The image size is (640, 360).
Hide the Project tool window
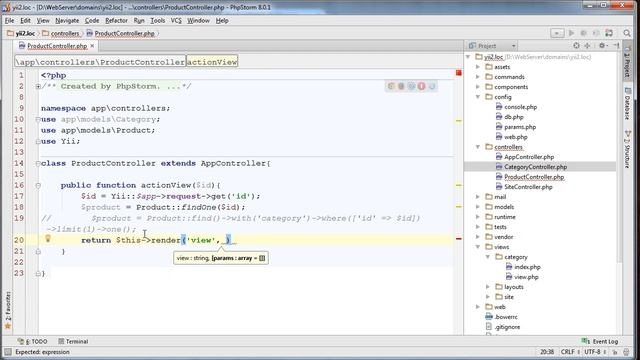pos(616,46)
